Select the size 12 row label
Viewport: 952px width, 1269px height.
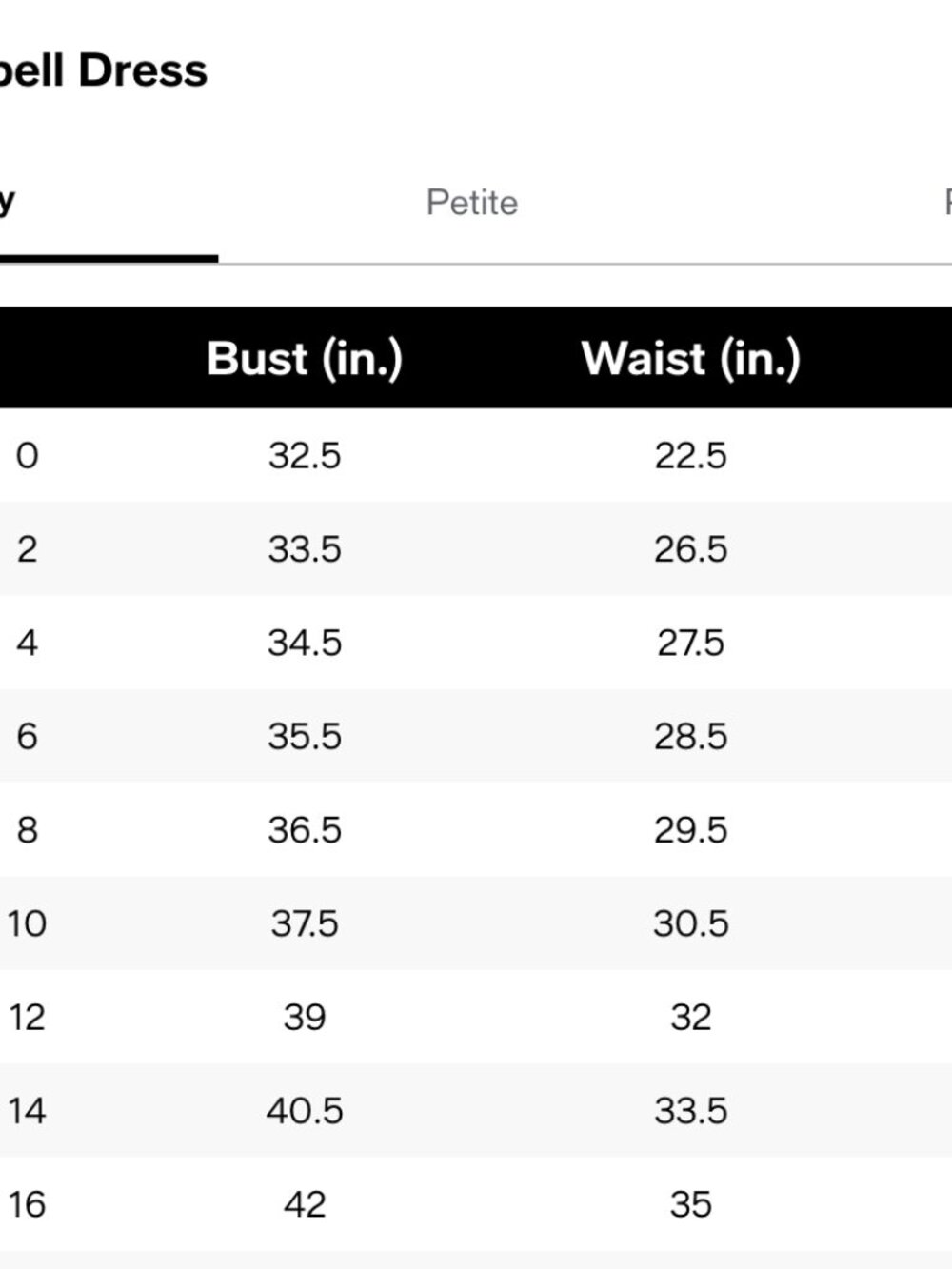click(x=28, y=1017)
